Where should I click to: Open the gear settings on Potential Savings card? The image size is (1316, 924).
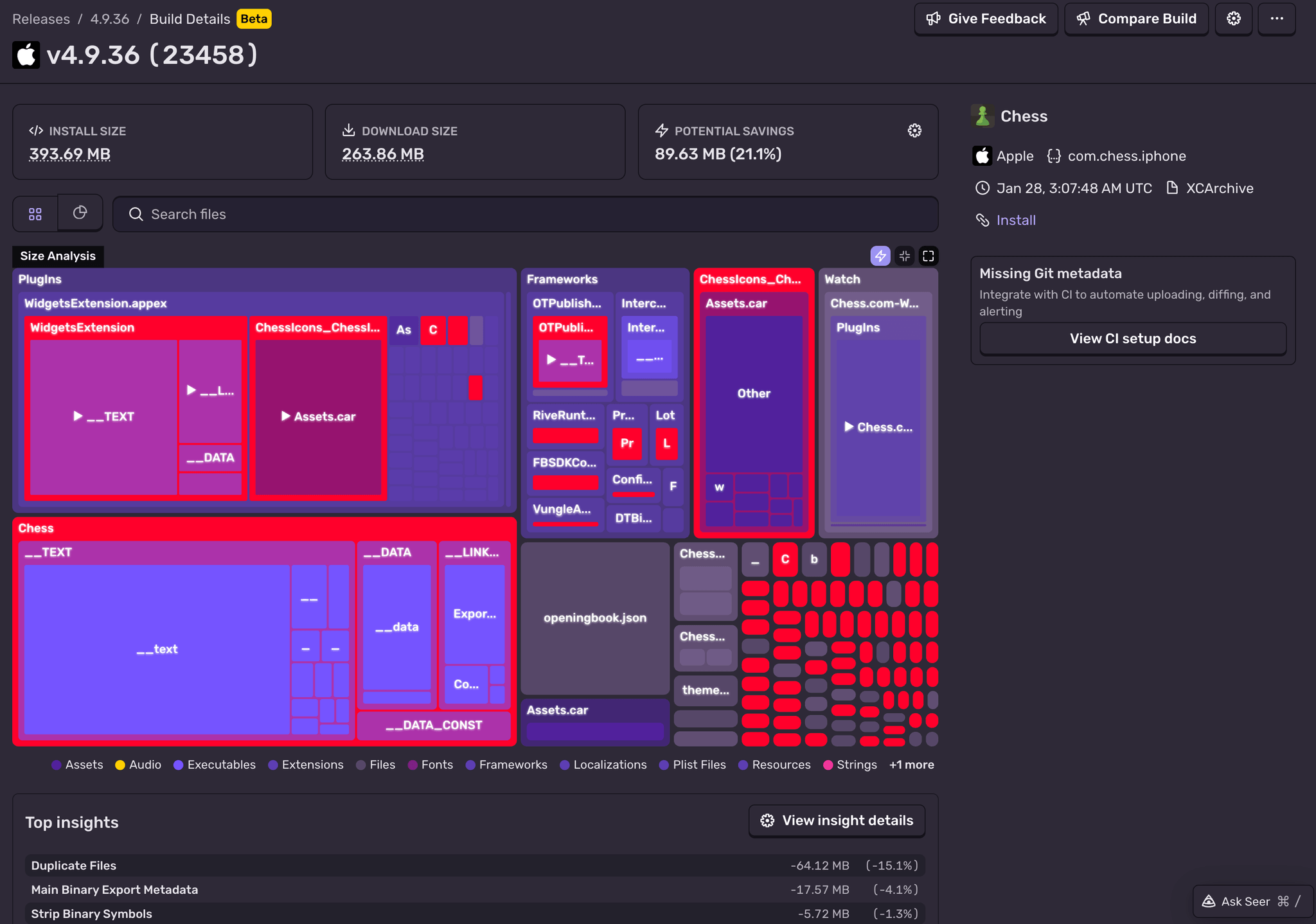click(914, 130)
